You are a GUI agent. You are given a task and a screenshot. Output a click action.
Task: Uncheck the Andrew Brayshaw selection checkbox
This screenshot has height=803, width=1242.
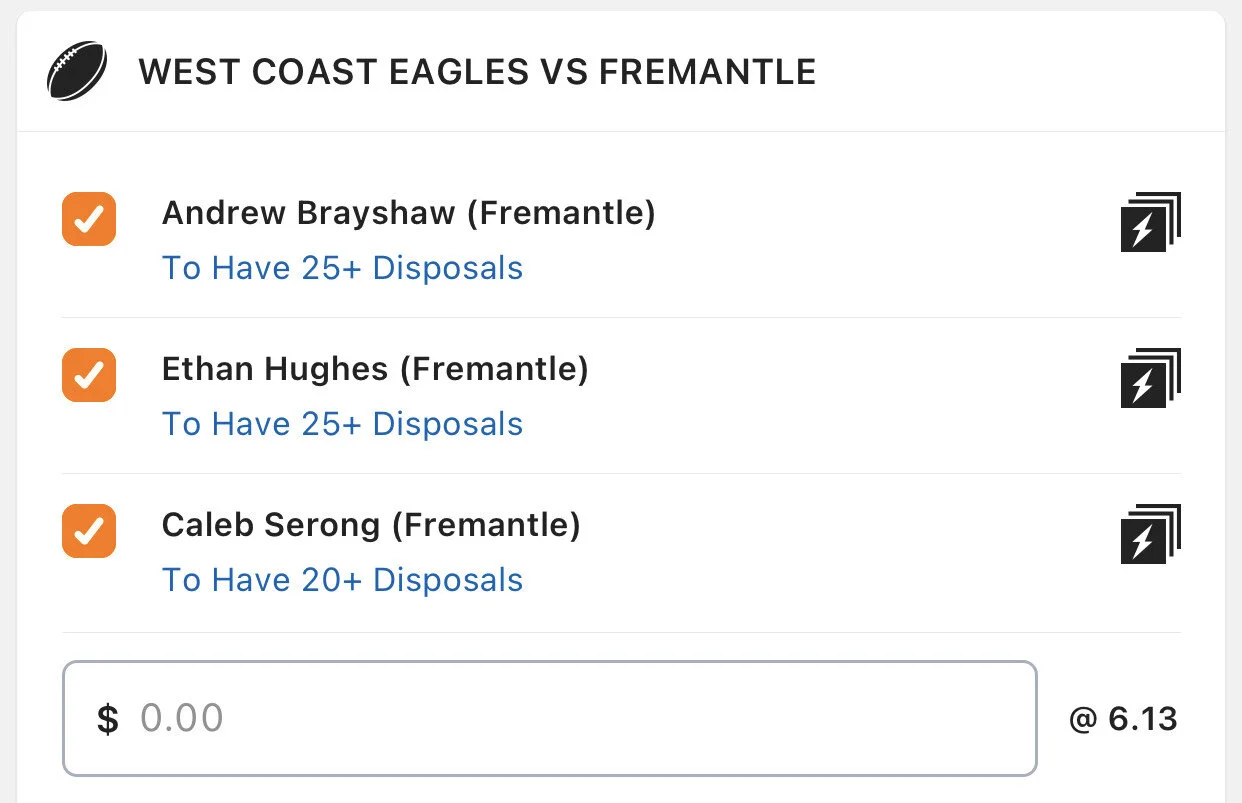tap(89, 219)
